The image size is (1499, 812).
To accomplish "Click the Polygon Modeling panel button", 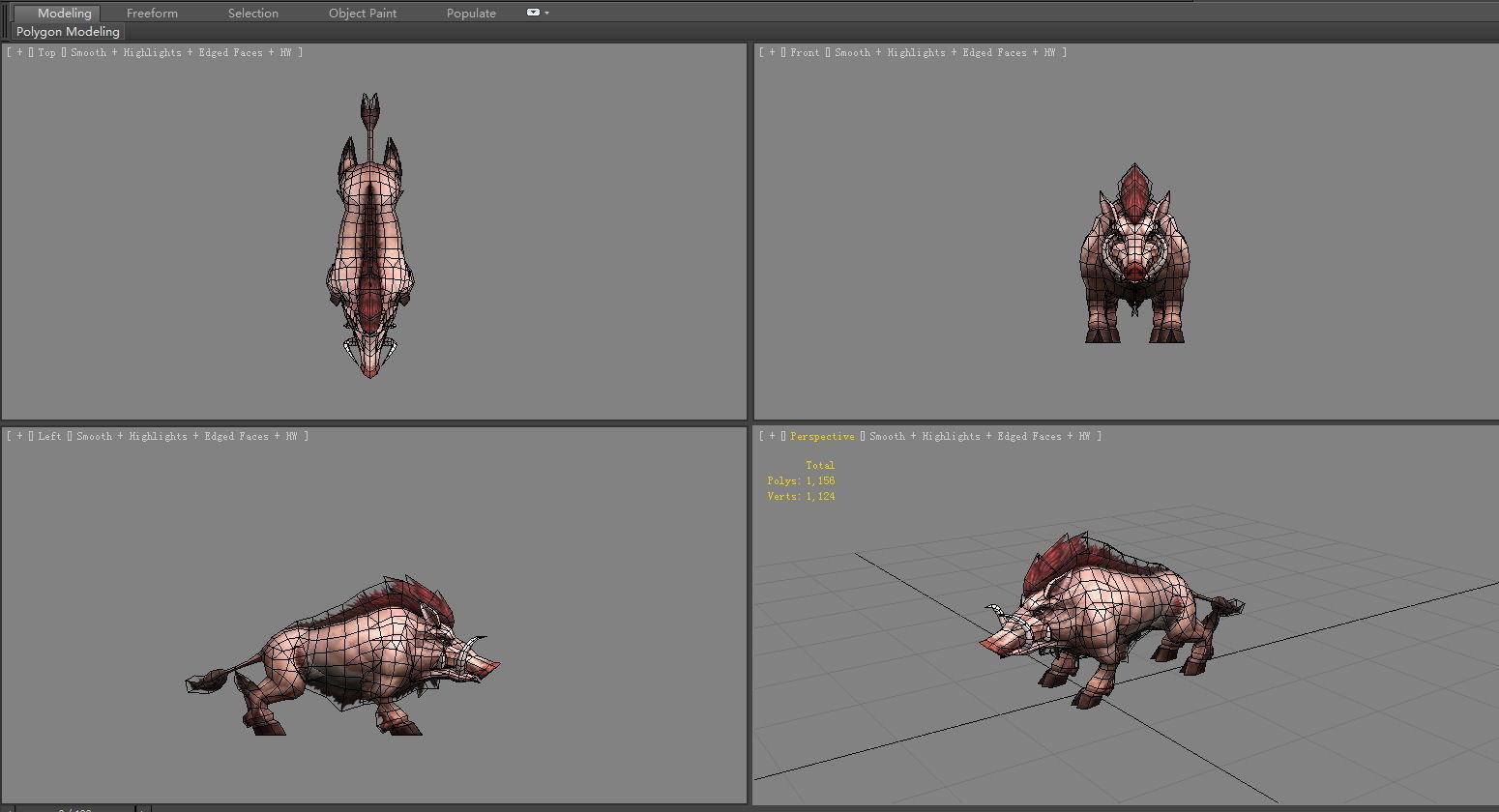I will tap(67, 31).
